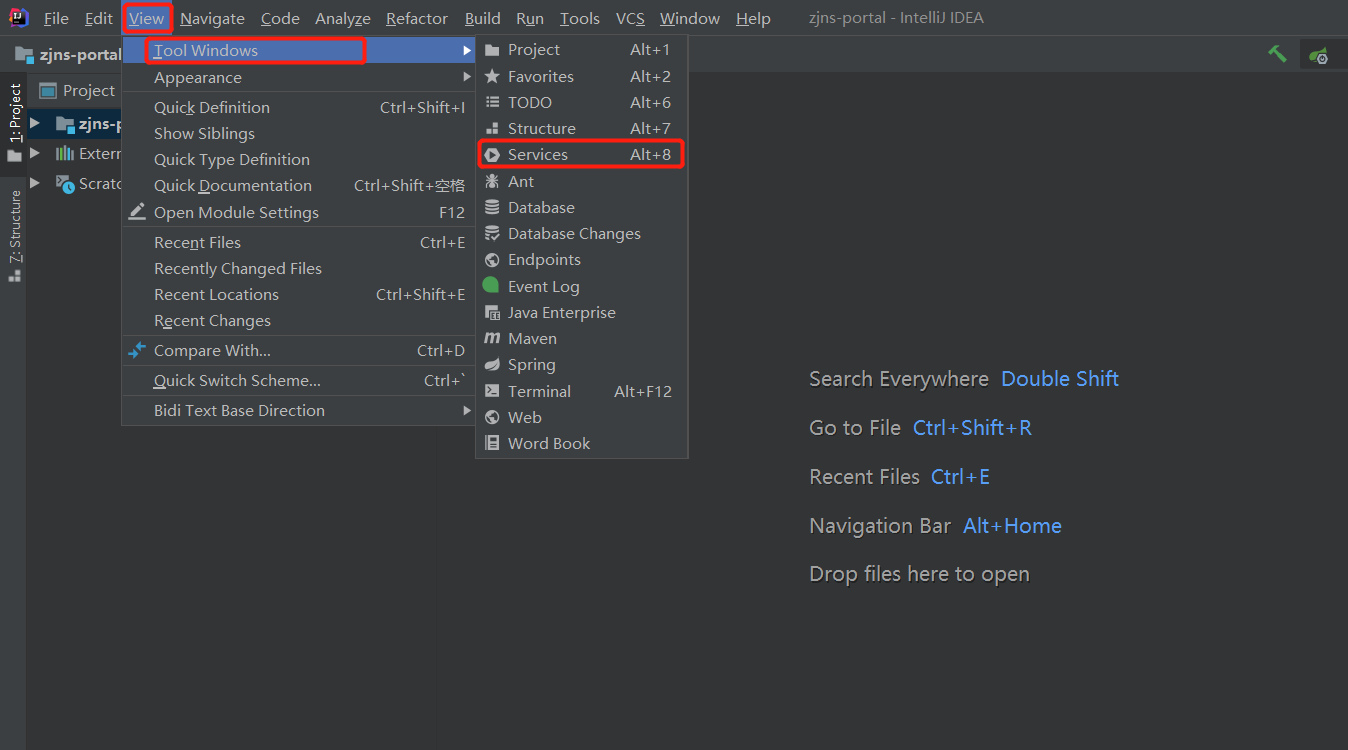Open the Ant tool window

581,181
